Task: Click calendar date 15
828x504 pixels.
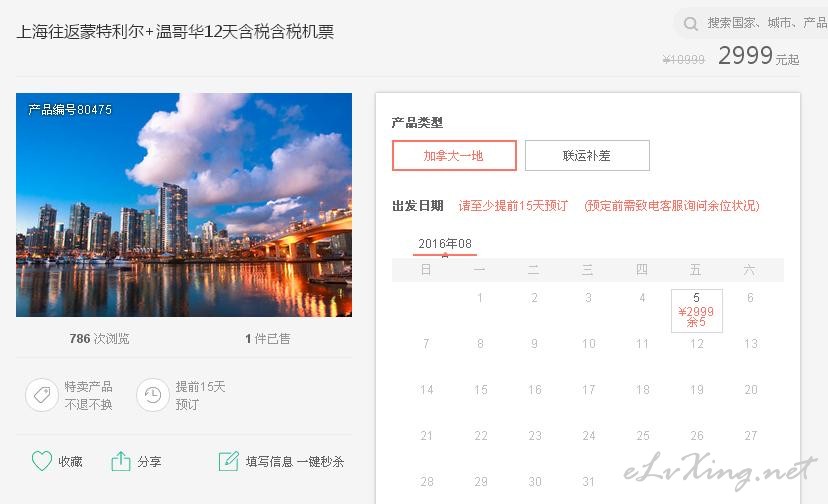Action: coord(481,390)
